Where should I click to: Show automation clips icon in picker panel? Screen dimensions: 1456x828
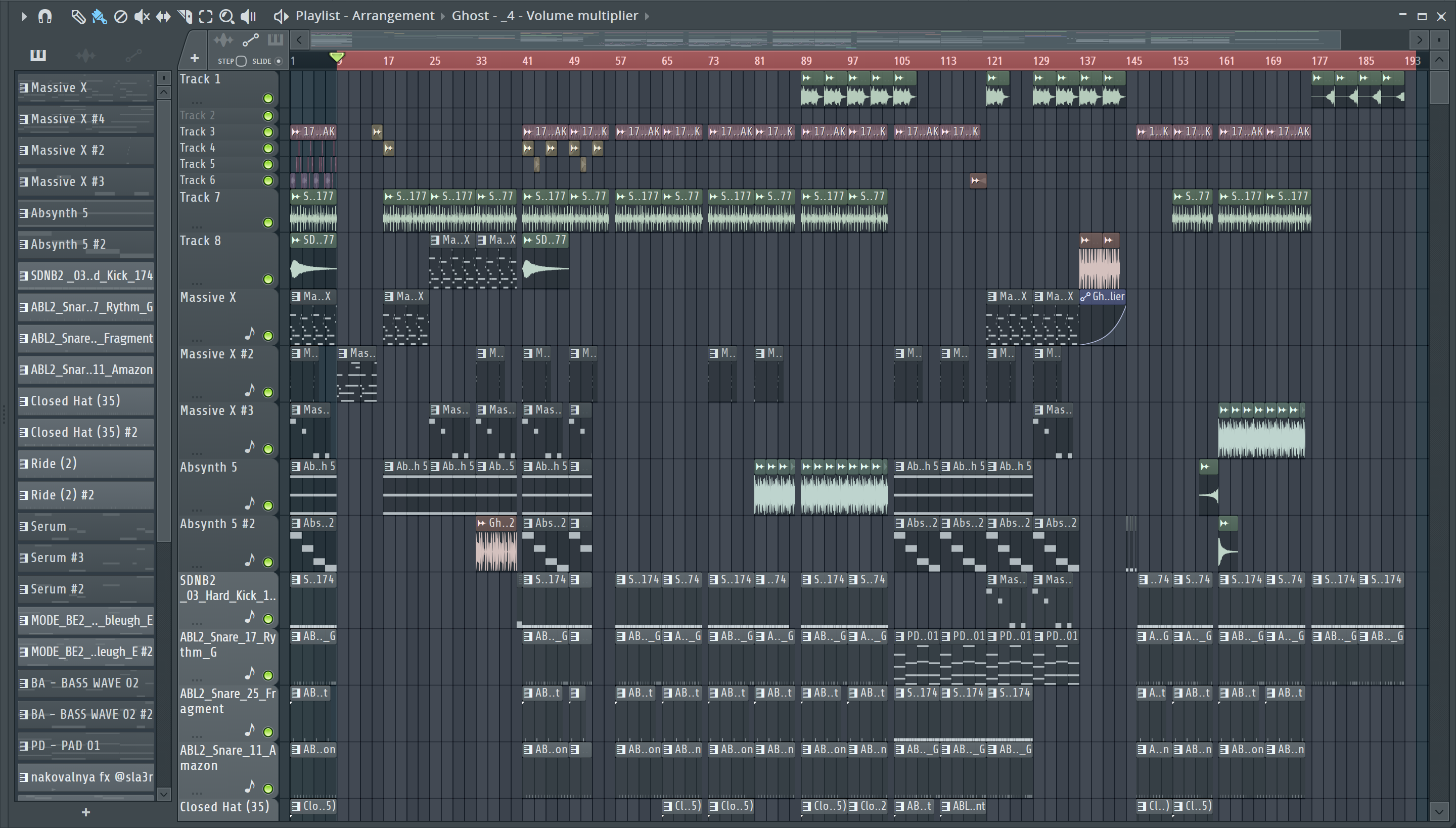[x=133, y=55]
